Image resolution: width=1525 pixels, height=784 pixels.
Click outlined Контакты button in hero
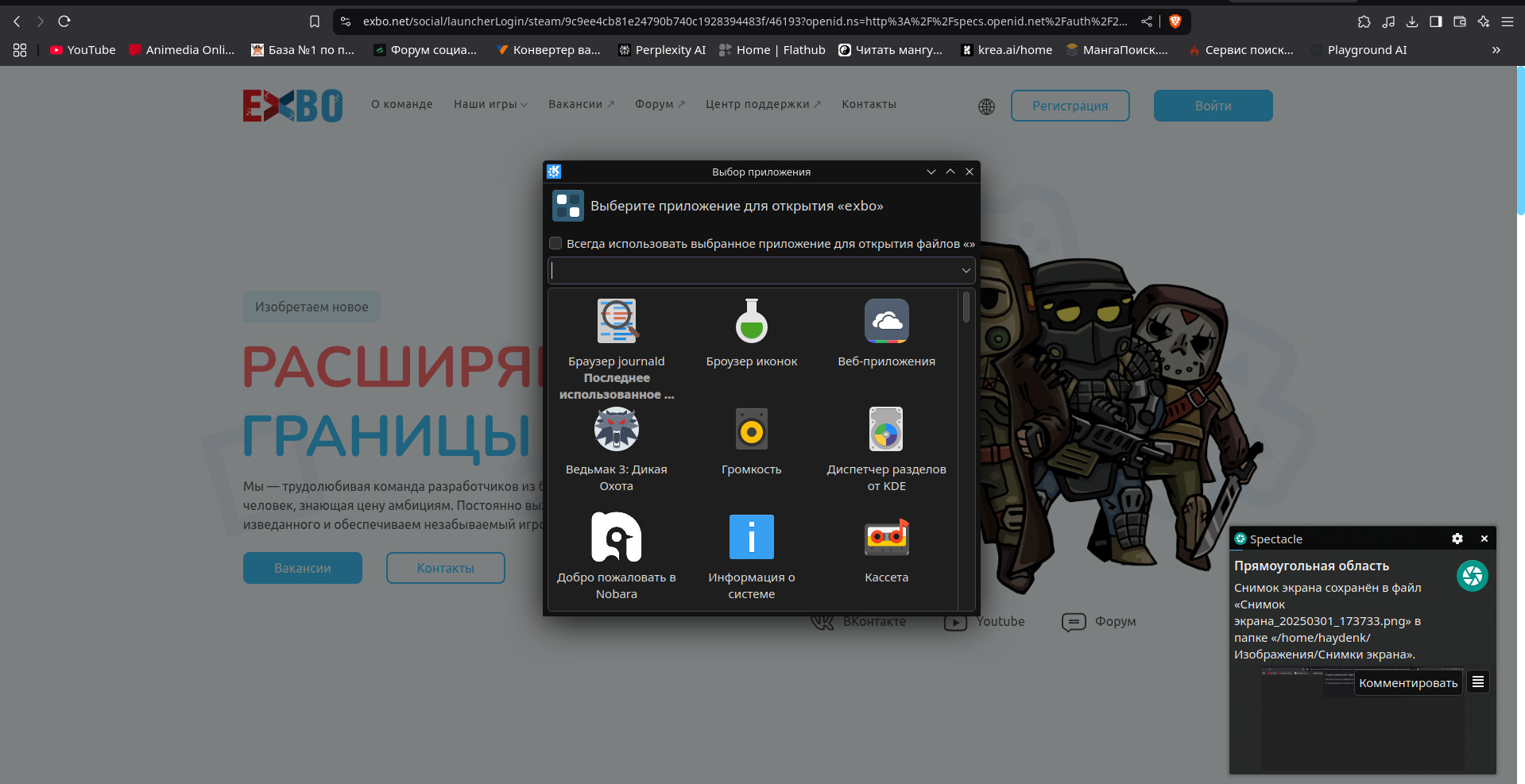[446, 568]
